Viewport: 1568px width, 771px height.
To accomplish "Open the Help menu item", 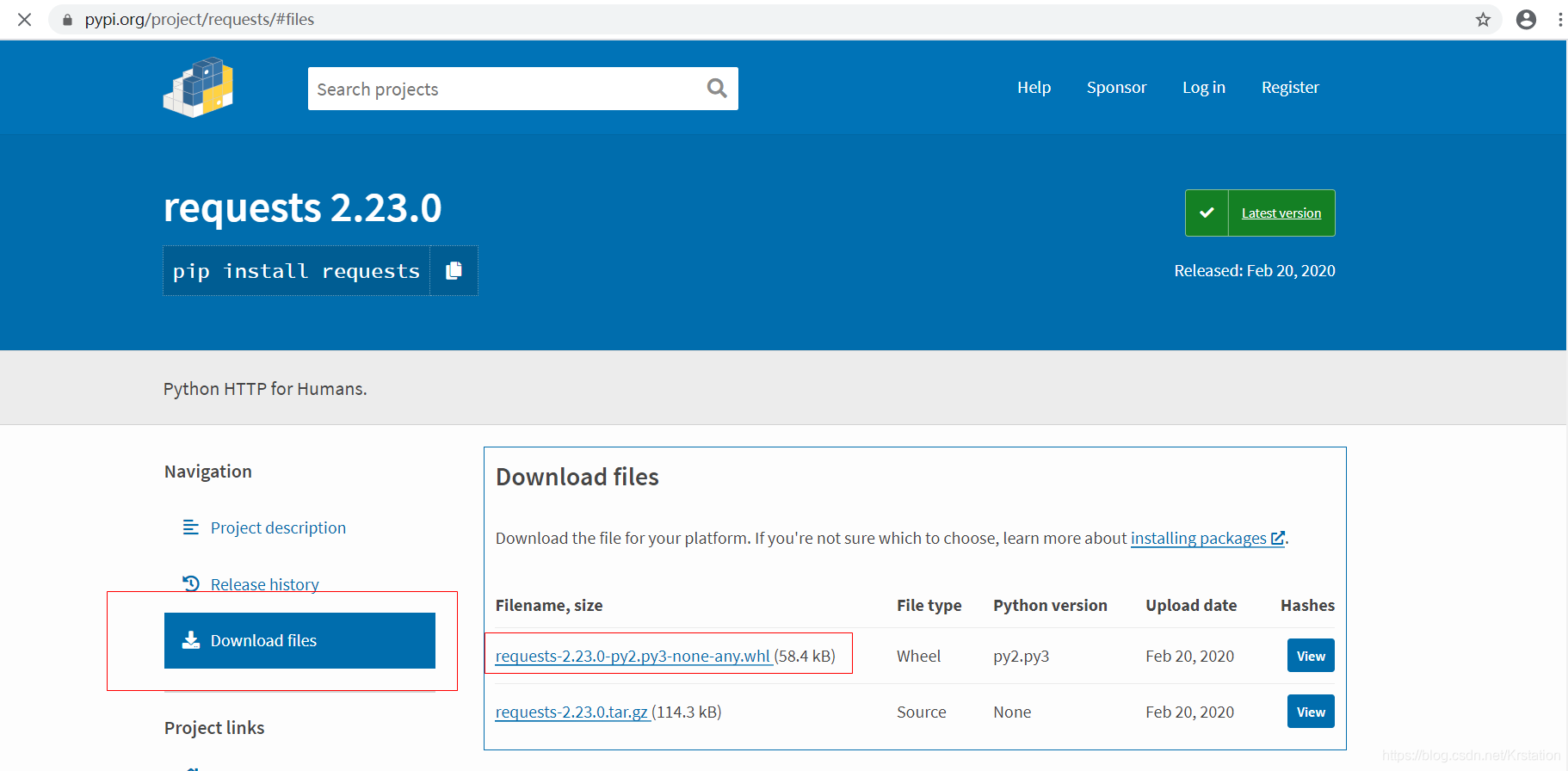I will point(1034,87).
